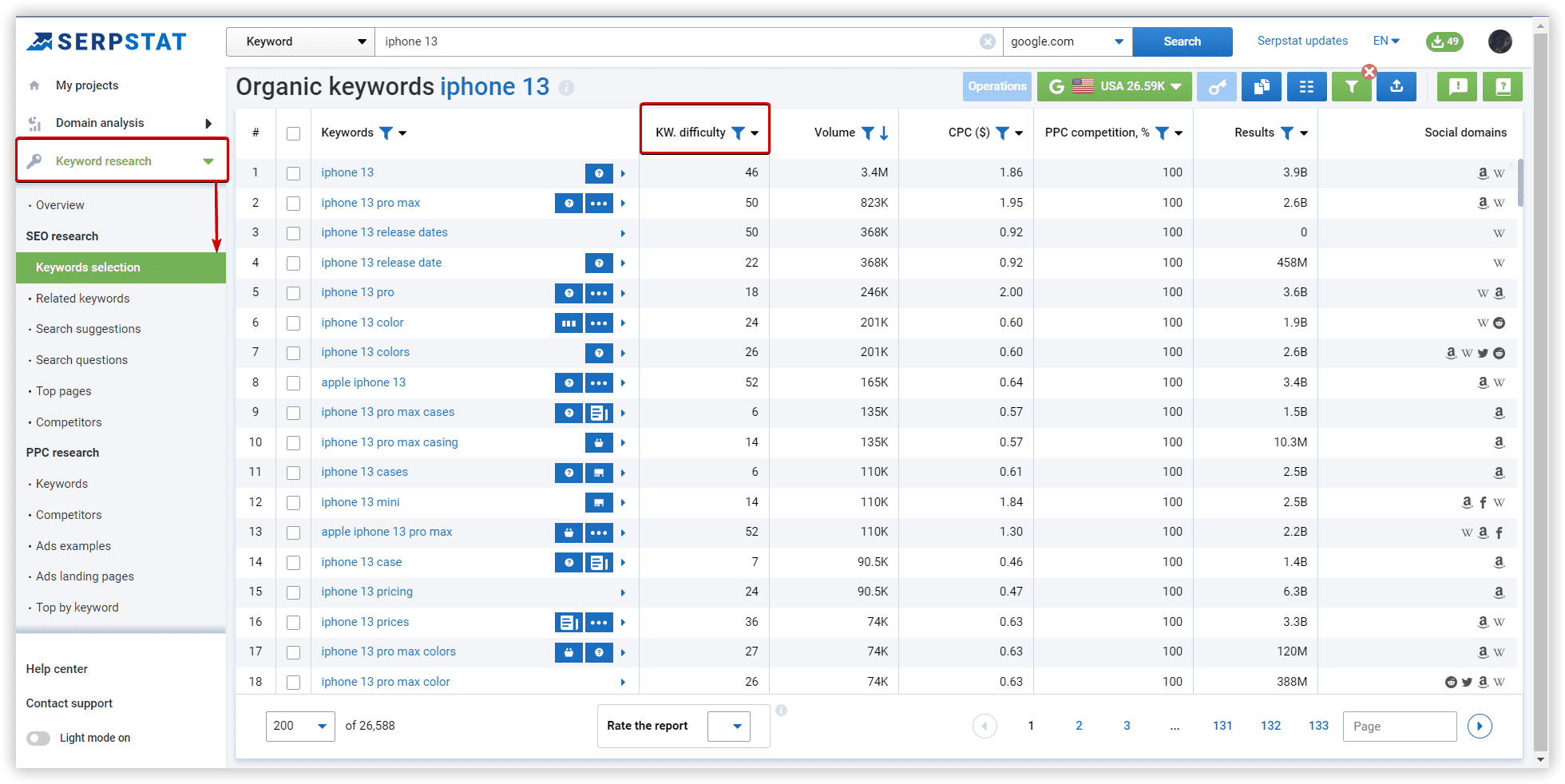Open the green filter funnel button
This screenshot has height=784, width=1565.
[1351, 86]
